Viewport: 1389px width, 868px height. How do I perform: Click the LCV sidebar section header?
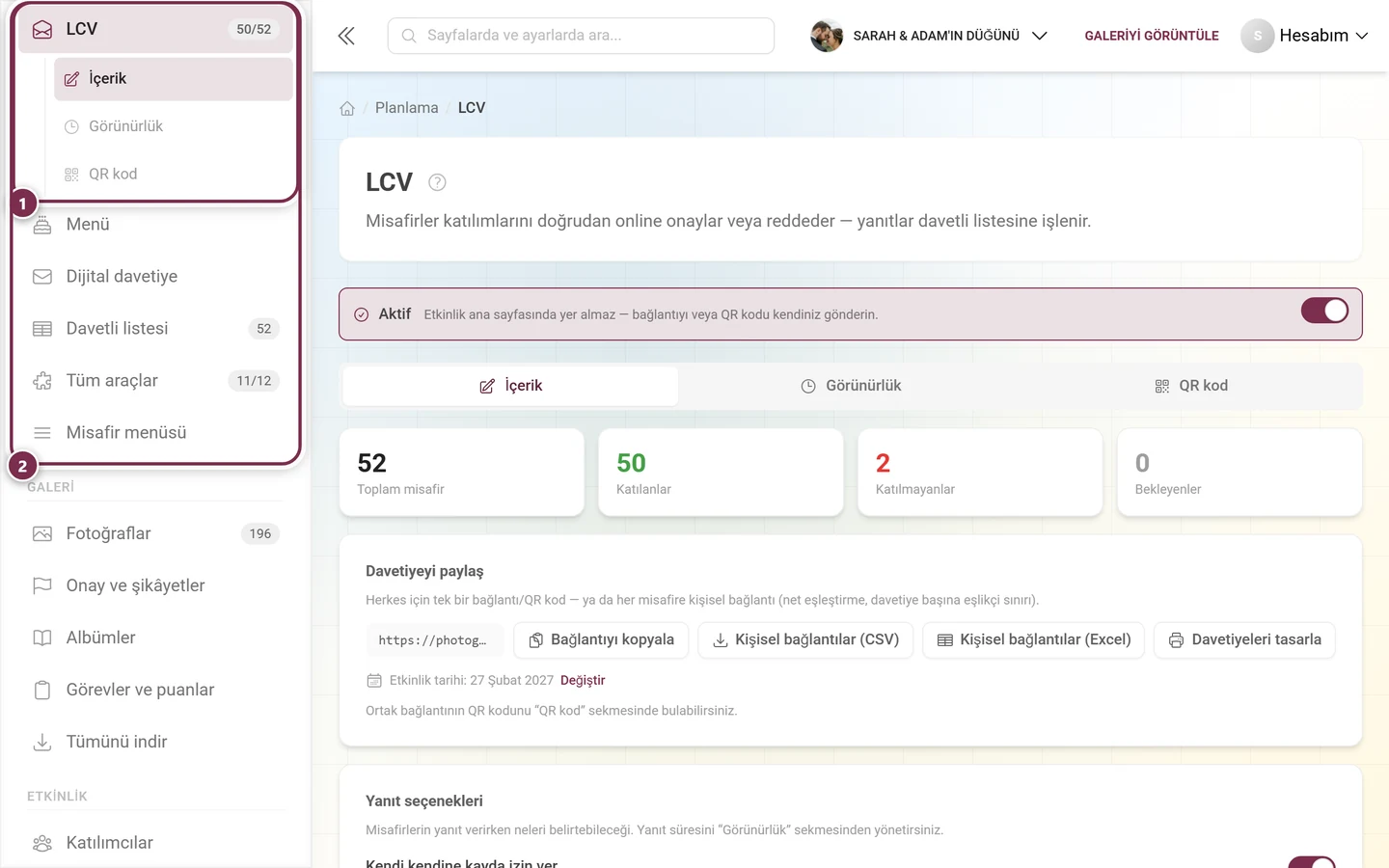[x=155, y=29]
